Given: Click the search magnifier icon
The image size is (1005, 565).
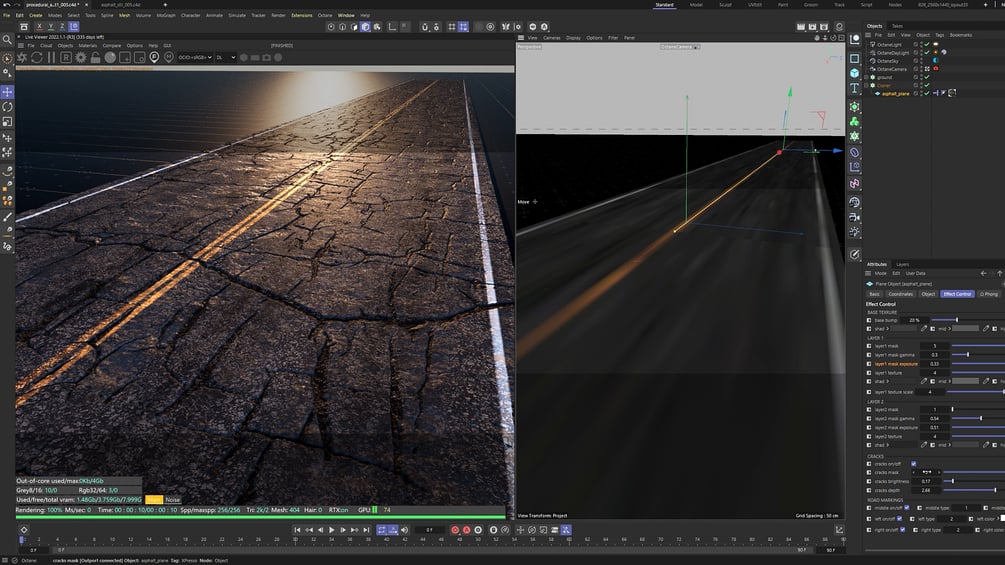Looking at the screenshot, I should coord(7,40).
